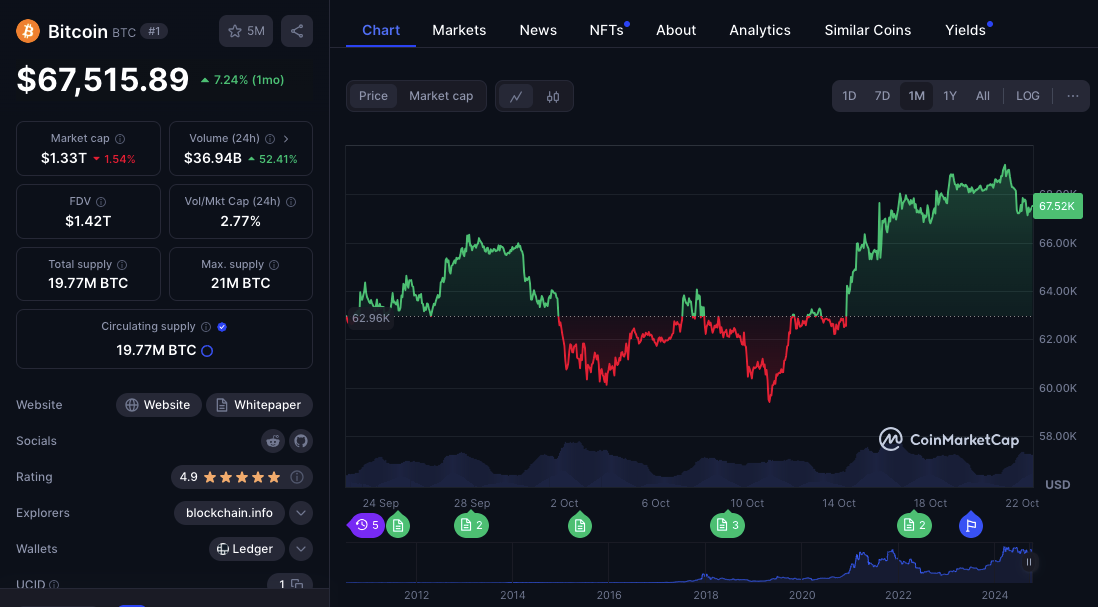This screenshot has height=607, width=1098.
Task: Switch to the Chart tab
Action: tap(381, 30)
